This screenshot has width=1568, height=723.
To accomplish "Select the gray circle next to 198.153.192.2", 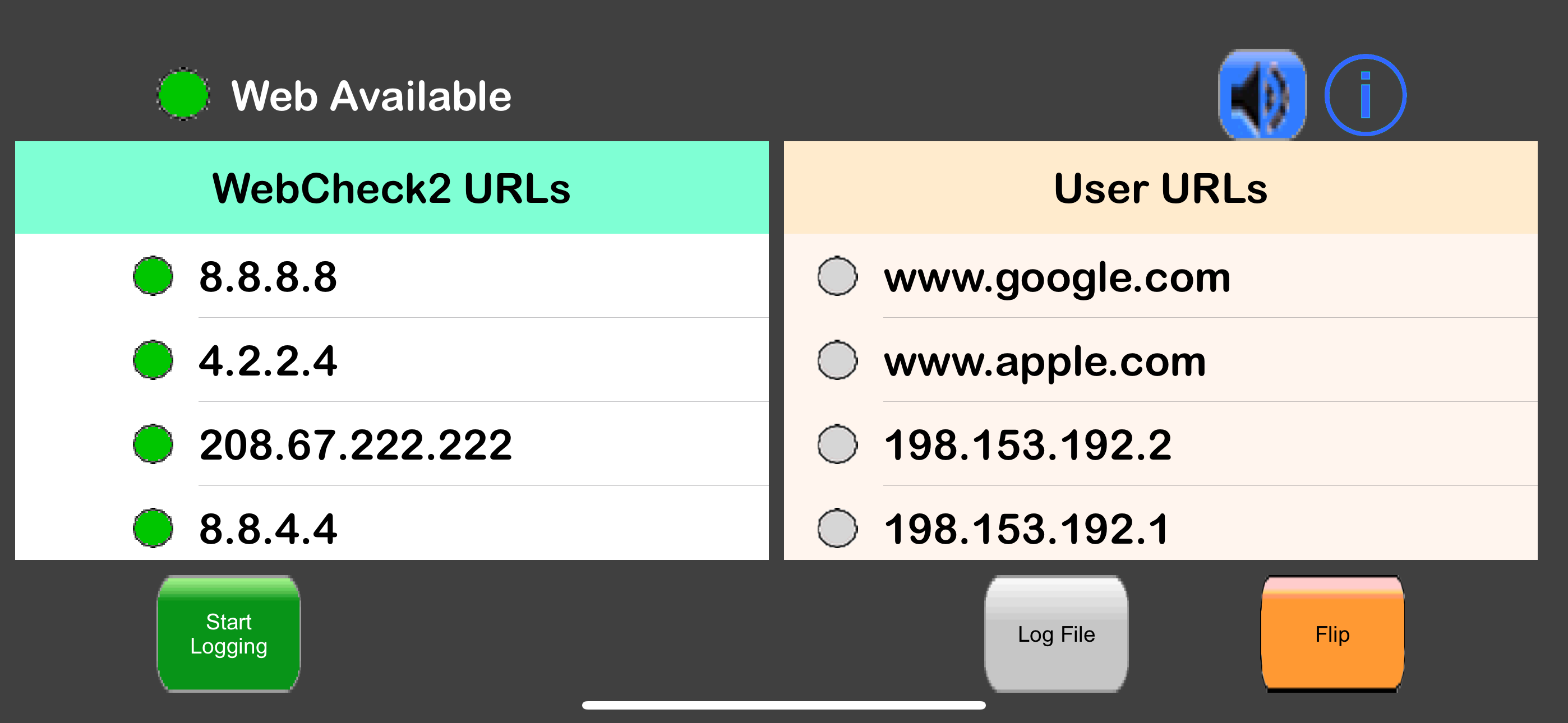I will click(838, 444).
